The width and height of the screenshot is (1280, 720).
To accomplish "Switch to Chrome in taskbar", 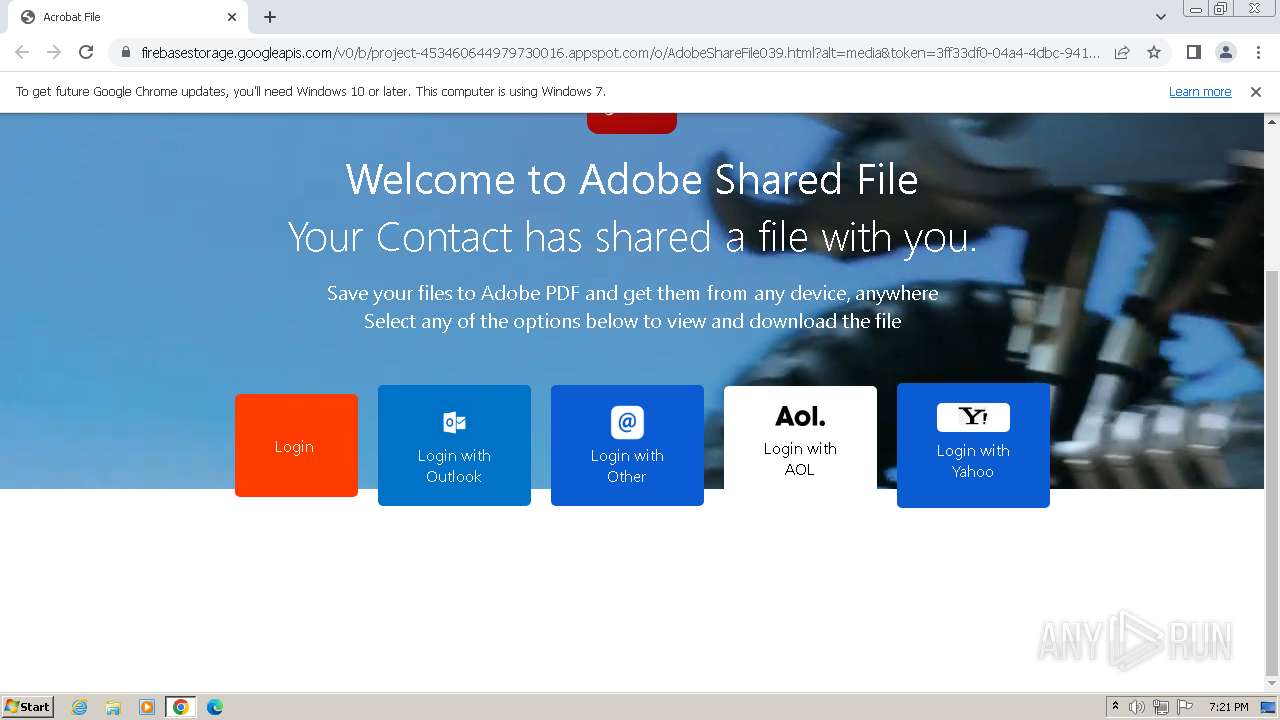I will [181, 707].
